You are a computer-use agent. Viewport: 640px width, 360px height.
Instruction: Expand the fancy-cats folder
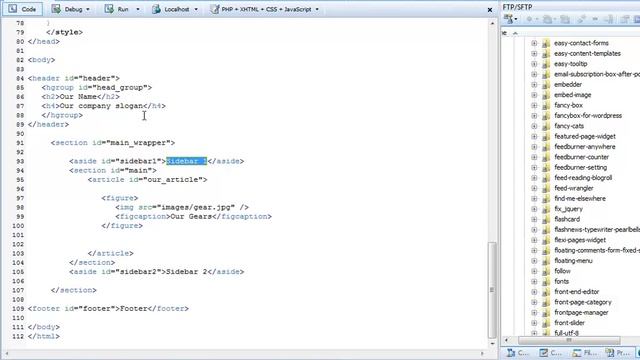coord(534,126)
